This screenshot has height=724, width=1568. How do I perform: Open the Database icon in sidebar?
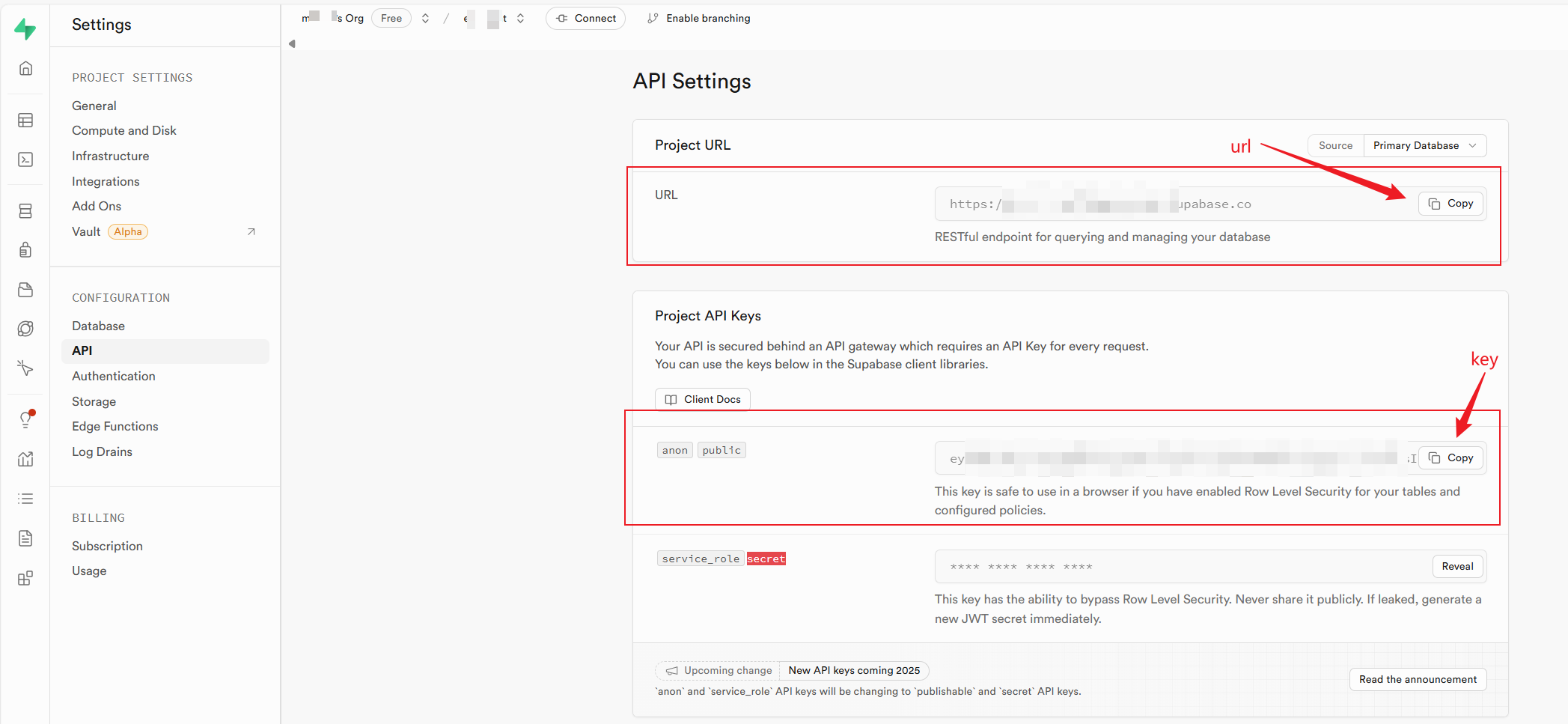[x=25, y=211]
